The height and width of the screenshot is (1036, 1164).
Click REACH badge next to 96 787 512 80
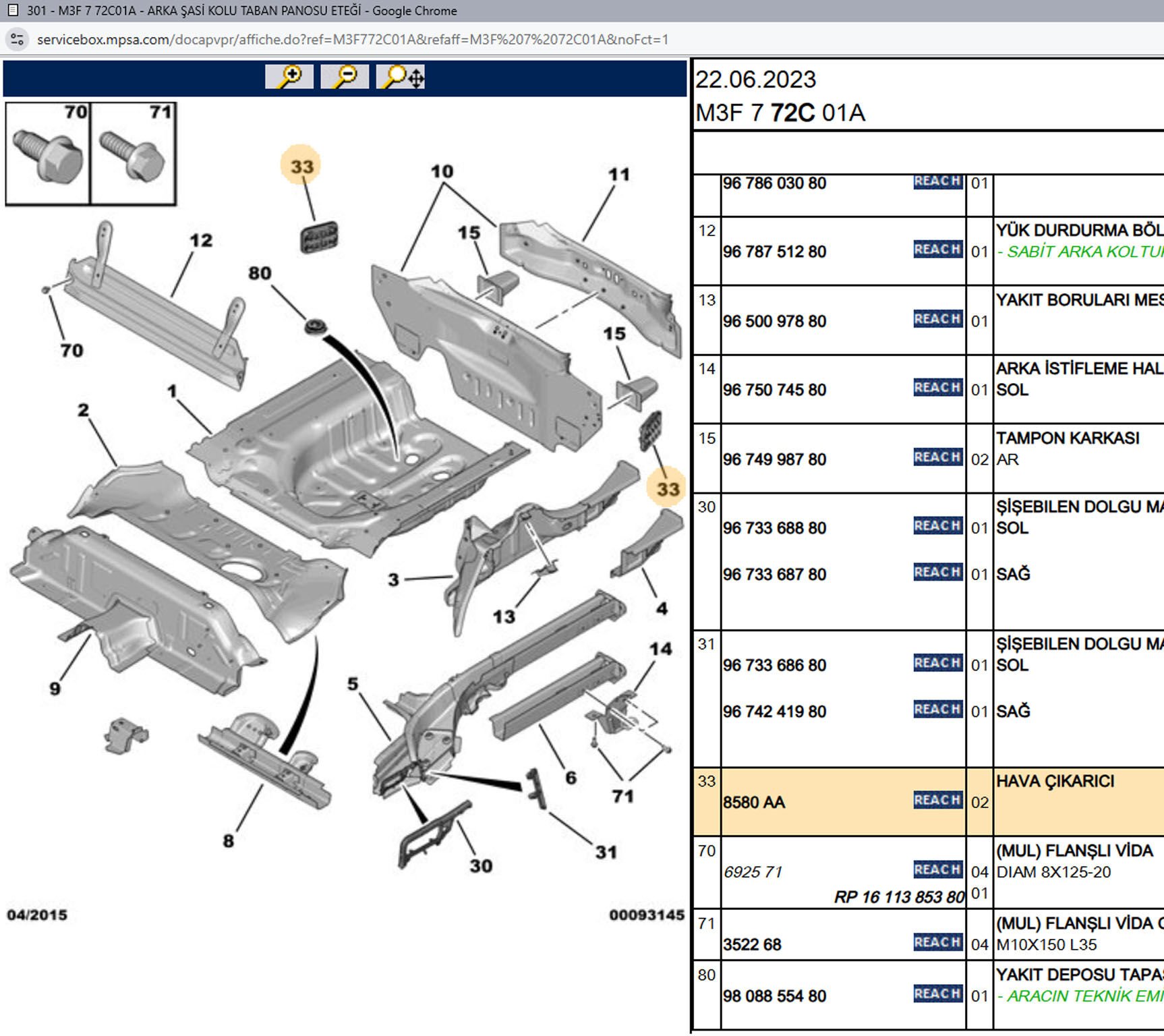937,250
